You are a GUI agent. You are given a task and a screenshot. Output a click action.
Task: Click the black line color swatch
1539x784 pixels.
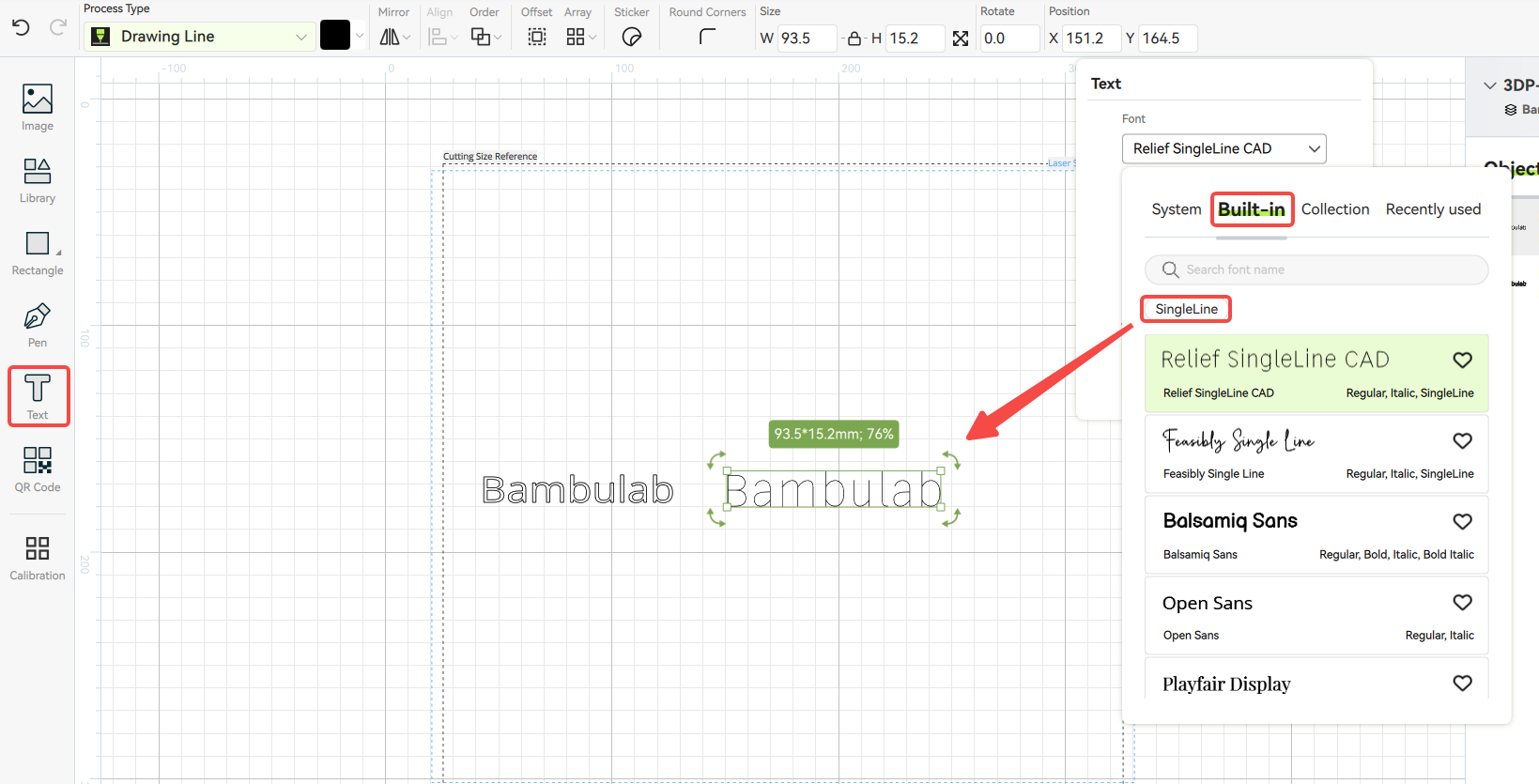click(x=335, y=36)
